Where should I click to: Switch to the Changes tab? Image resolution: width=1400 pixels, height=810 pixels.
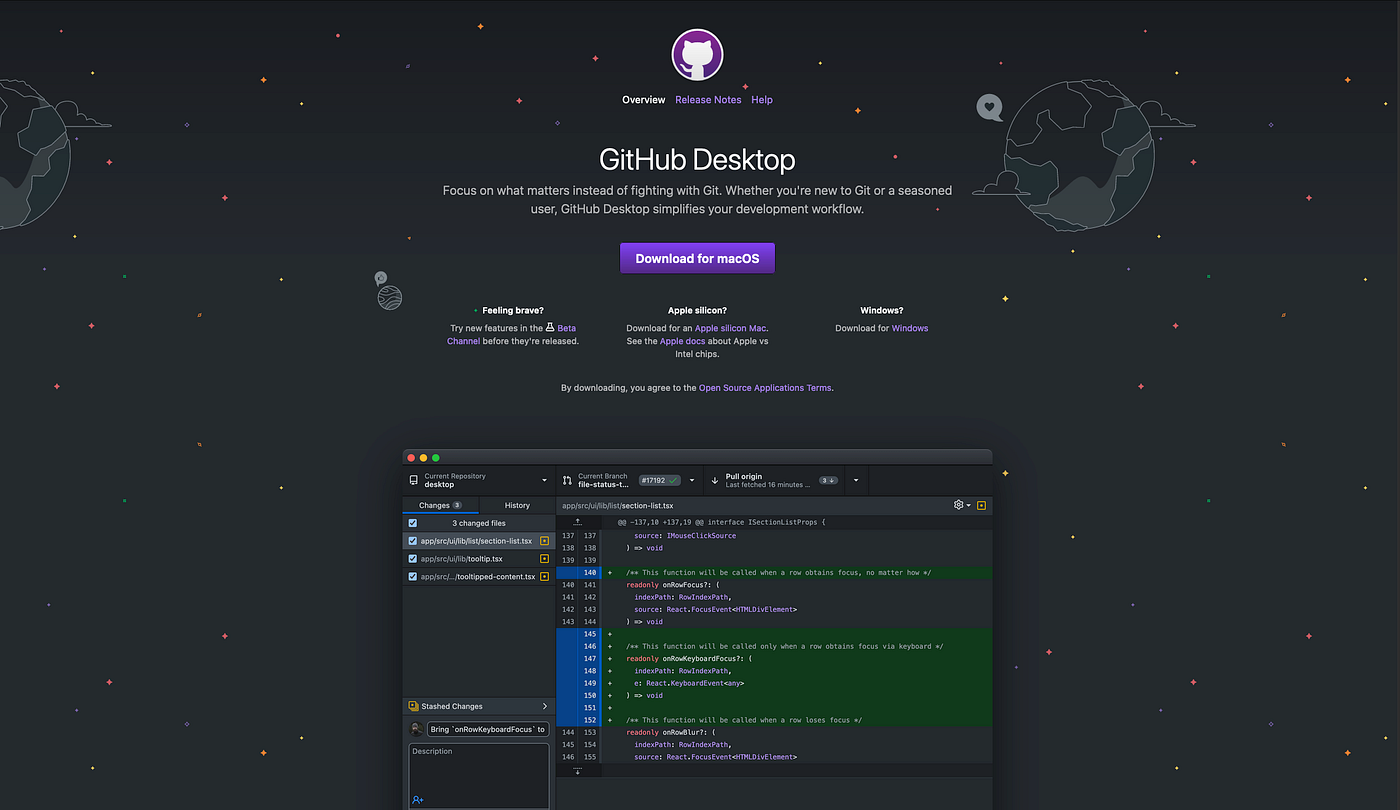click(440, 505)
